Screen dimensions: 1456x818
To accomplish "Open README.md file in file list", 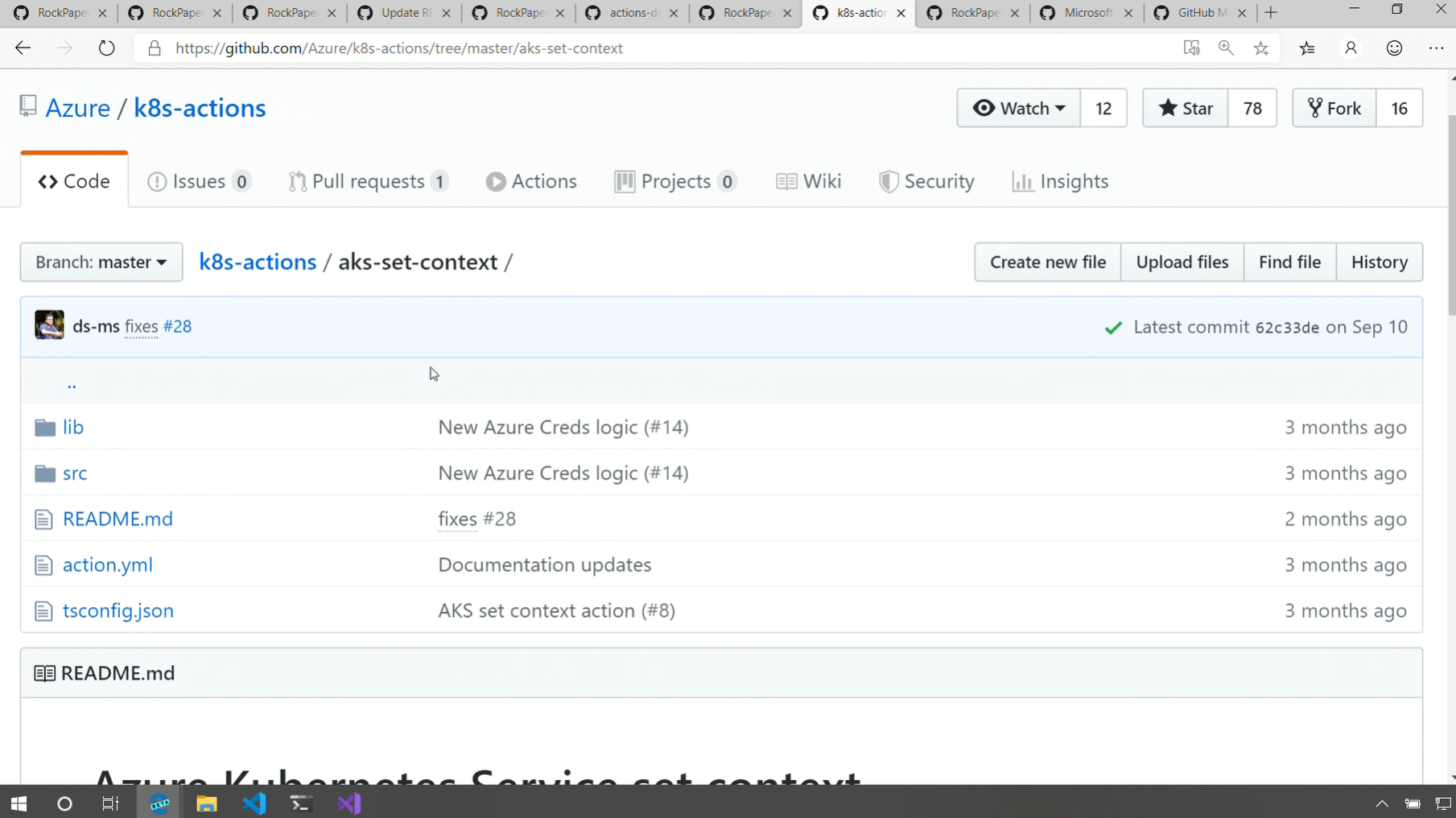I will click(x=118, y=518).
